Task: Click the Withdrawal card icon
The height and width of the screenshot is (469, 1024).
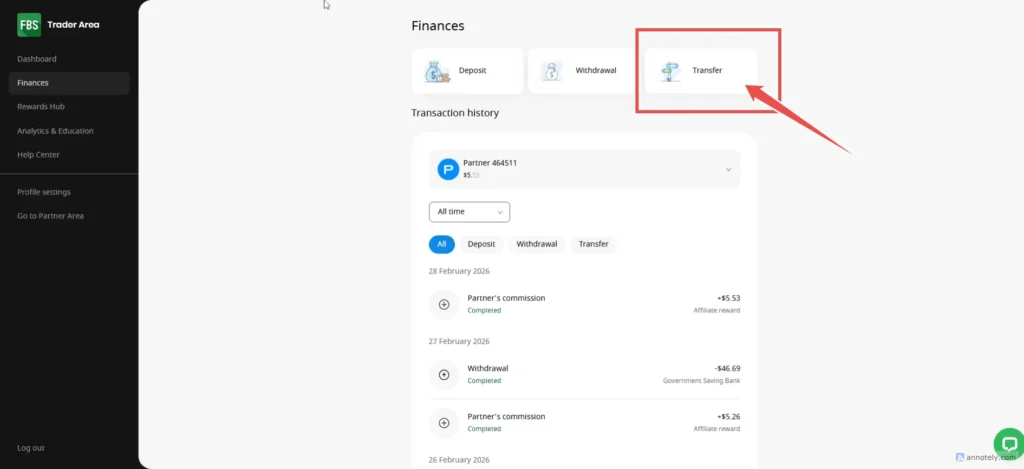Action: (x=551, y=71)
